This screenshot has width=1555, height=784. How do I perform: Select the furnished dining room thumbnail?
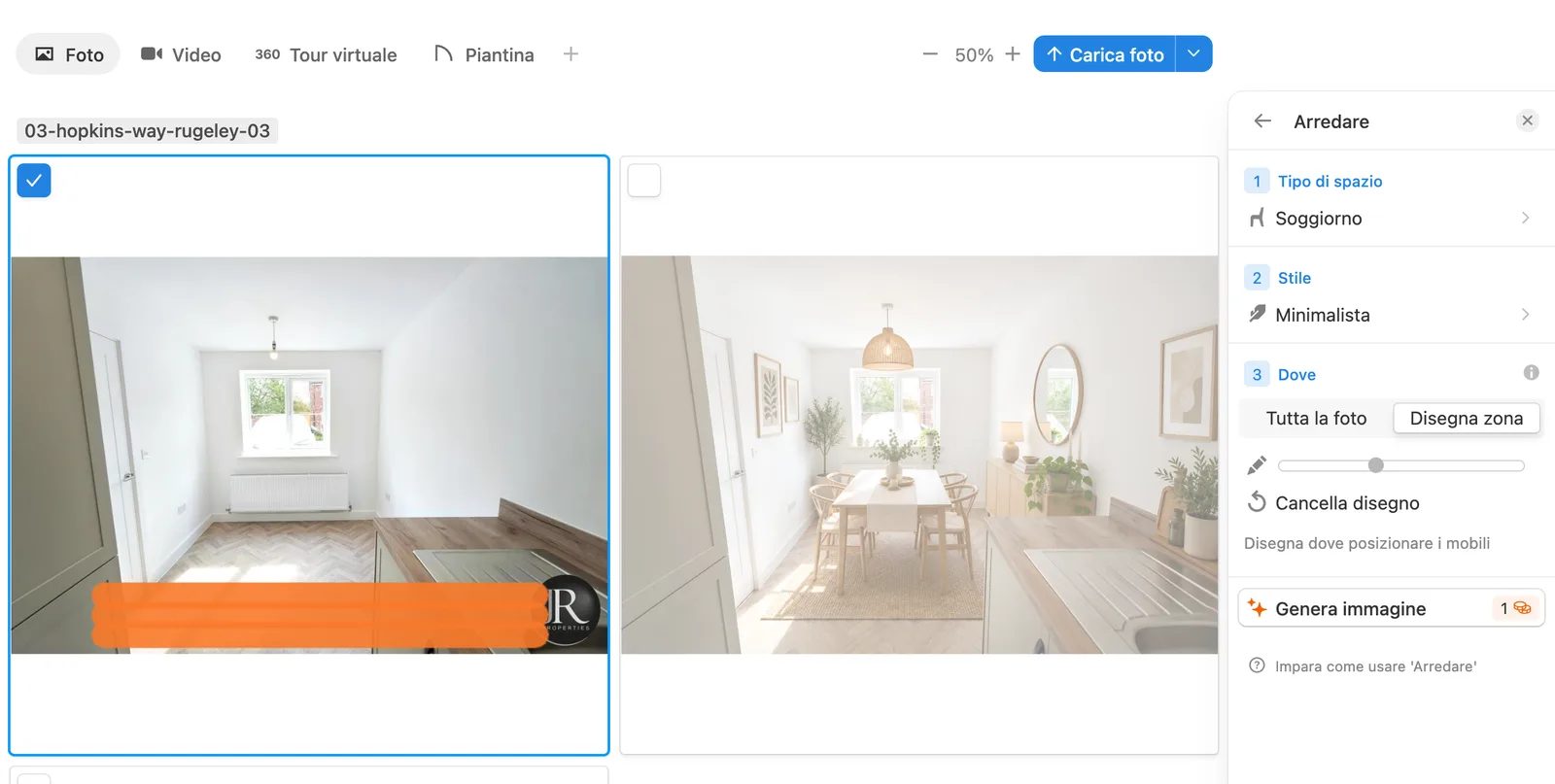click(919, 455)
